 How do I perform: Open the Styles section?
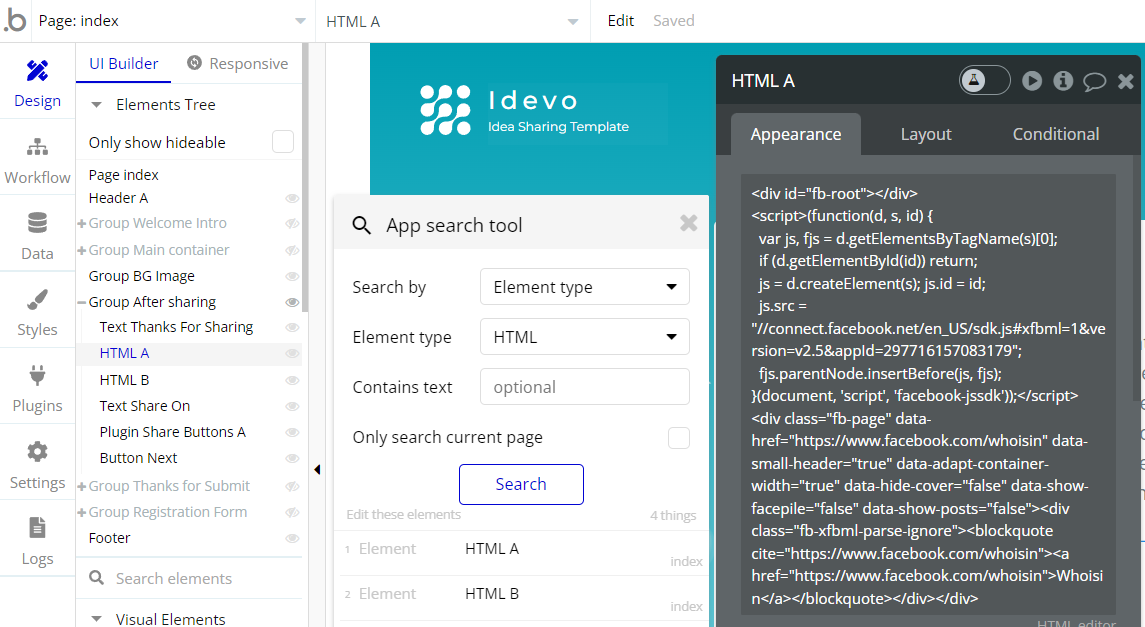(x=37, y=312)
